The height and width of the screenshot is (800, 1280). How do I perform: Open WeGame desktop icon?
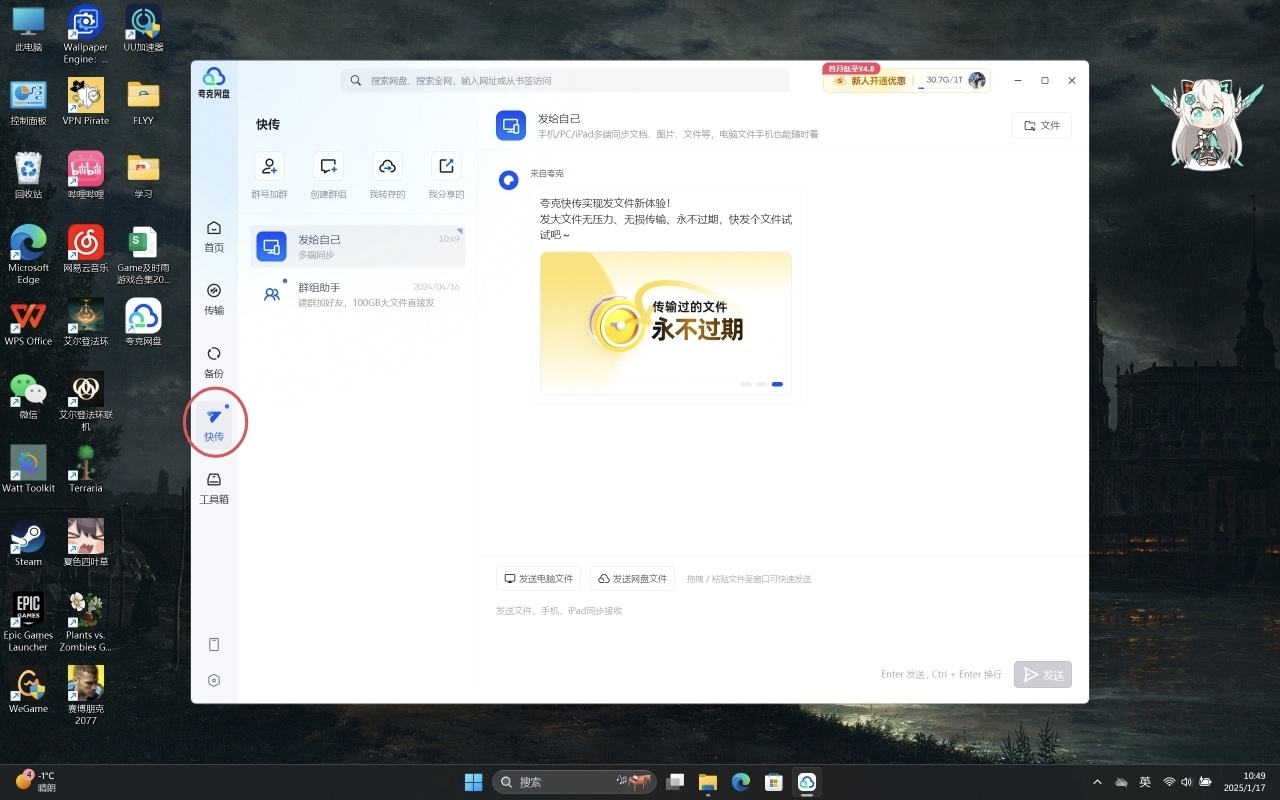point(28,690)
